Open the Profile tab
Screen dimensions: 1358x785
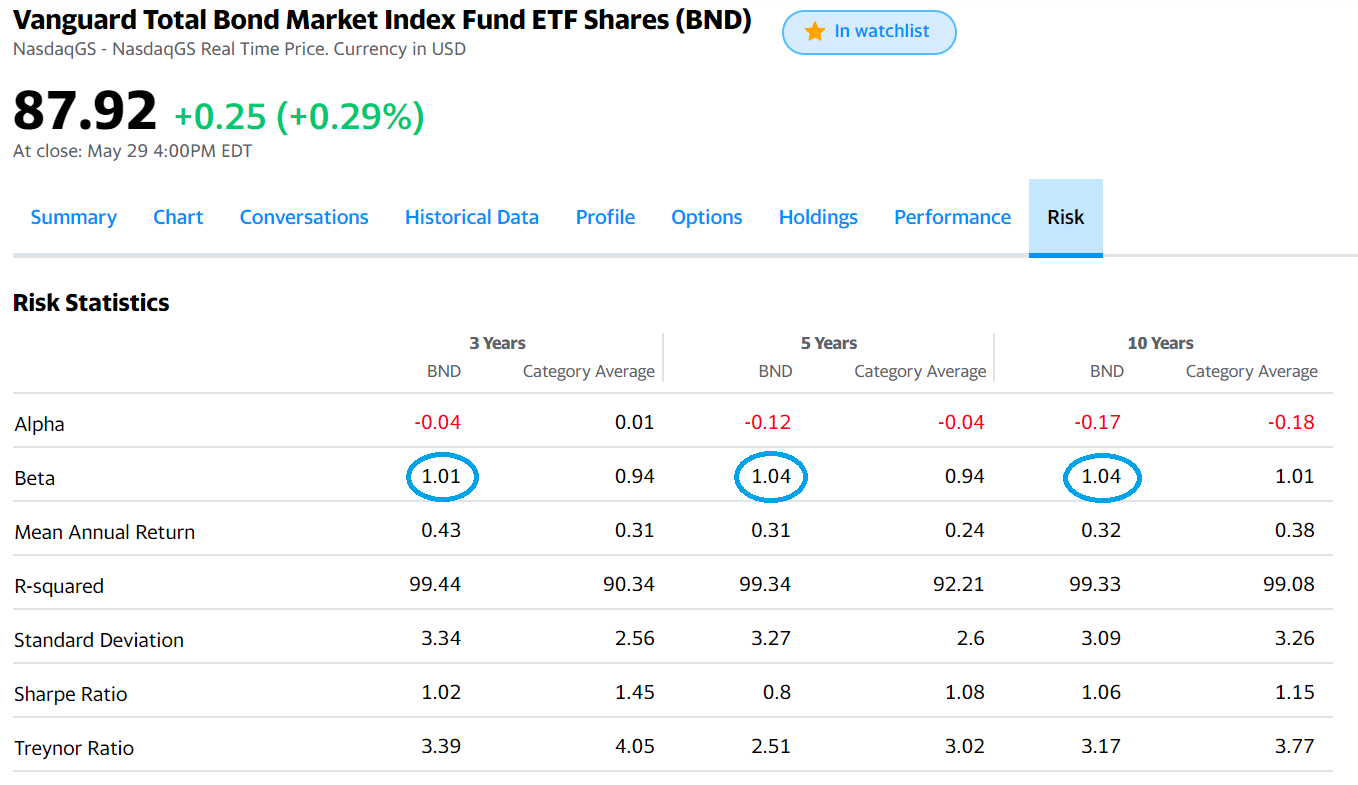pos(605,217)
